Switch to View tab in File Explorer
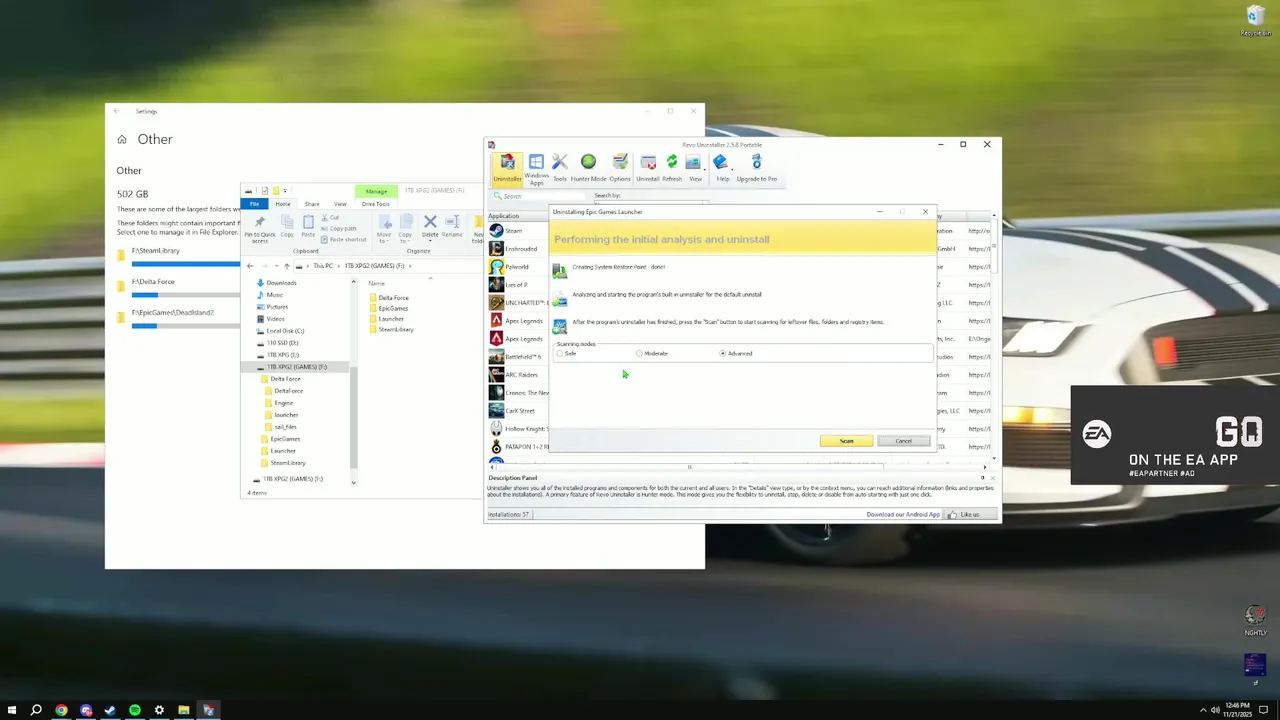Image resolution: width=1280 pixels, height=720 pixels. click(340, 204)
